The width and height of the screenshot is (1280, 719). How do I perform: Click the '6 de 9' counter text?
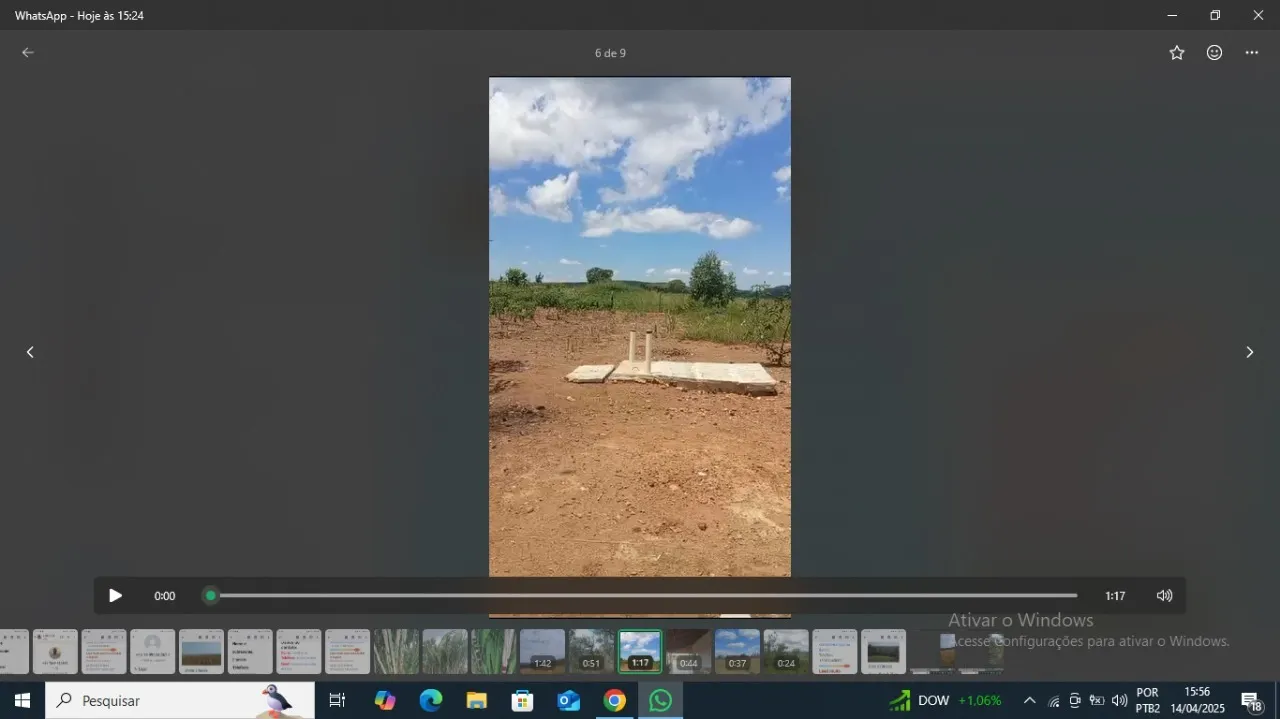pos(610,53)
